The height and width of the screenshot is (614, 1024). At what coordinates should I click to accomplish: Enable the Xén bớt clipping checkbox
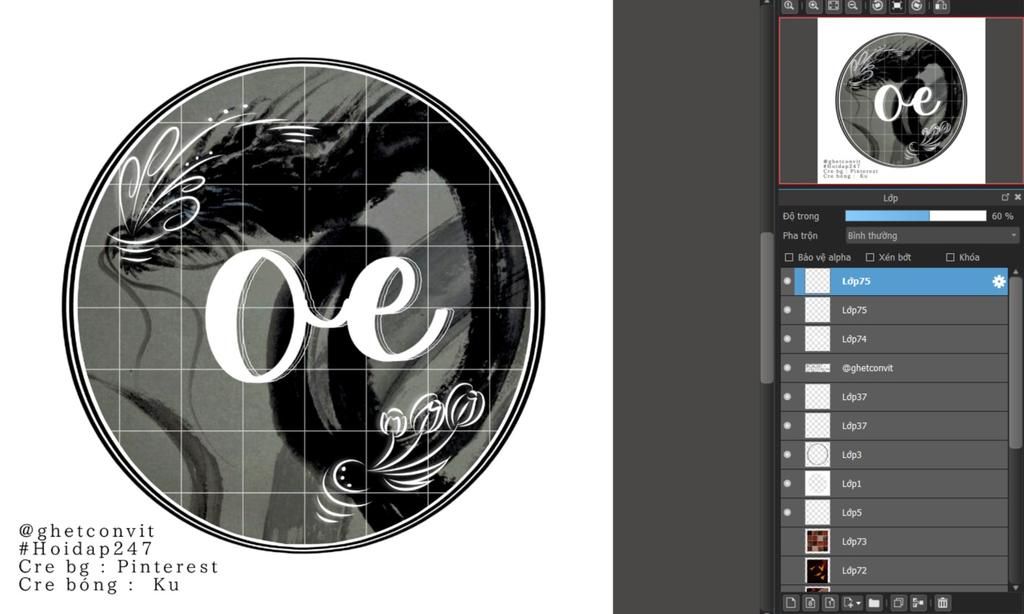coord(870,257)
